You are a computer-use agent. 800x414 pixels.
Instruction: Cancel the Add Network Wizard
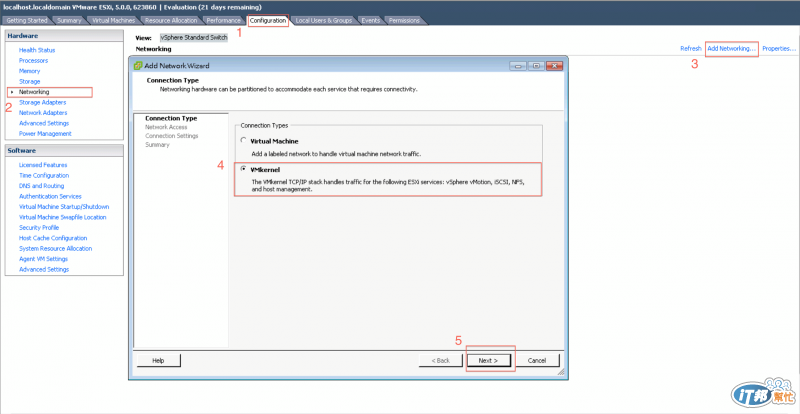pyautogui.click(x=537, y=360)
